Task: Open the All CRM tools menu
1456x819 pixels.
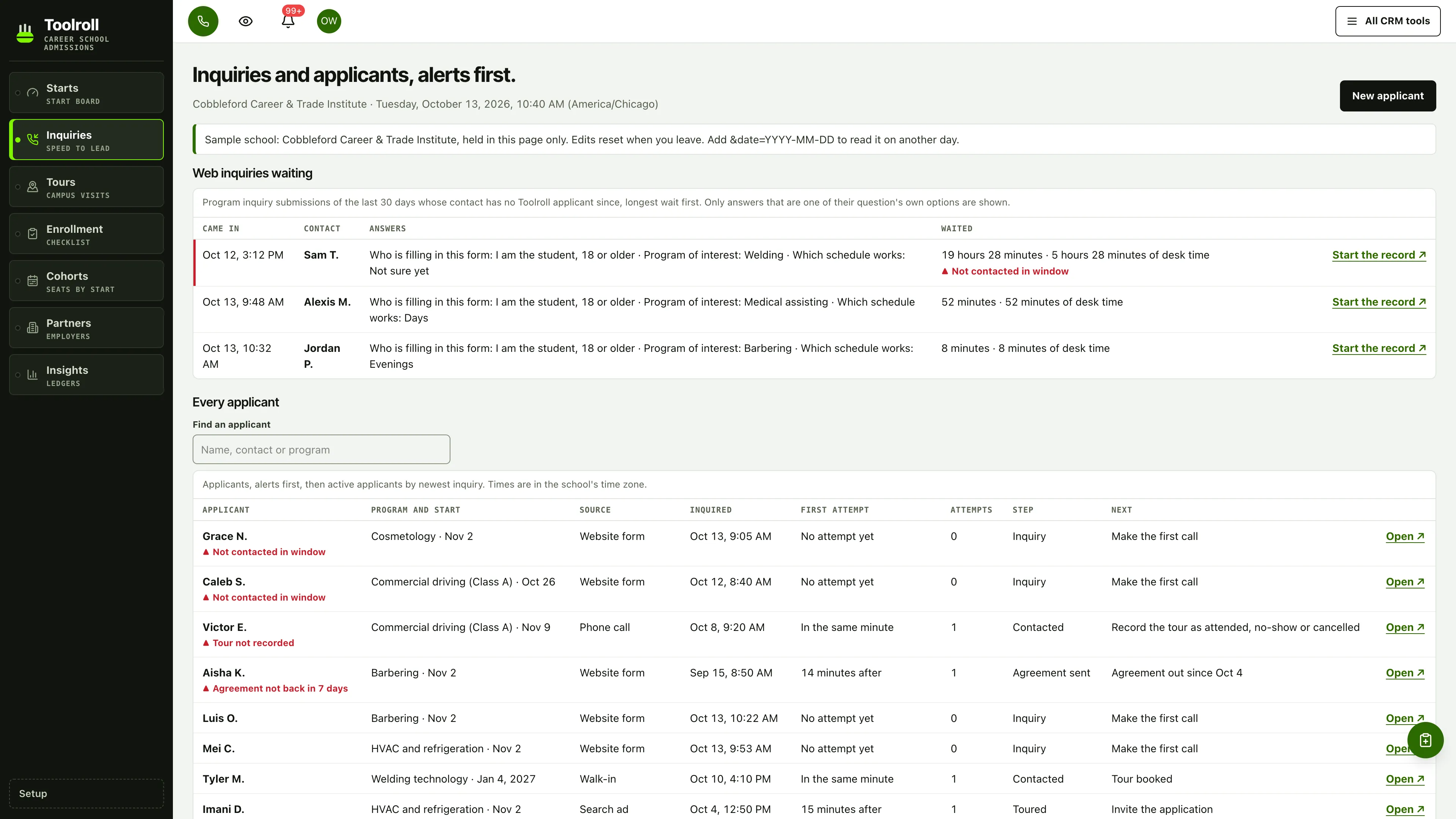Action: pos(1388,22)
